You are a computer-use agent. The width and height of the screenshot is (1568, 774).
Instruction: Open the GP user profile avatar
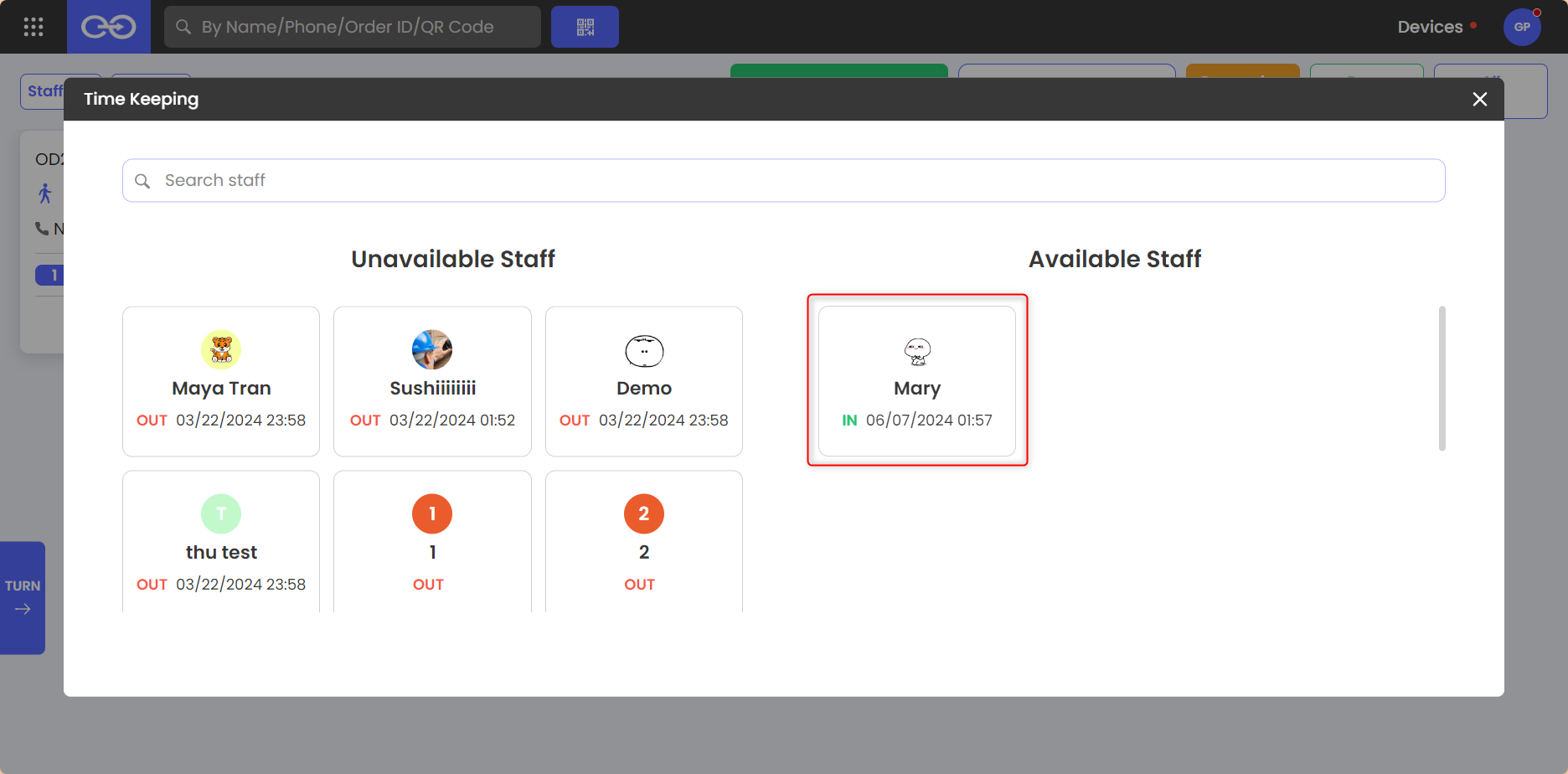1522,27
